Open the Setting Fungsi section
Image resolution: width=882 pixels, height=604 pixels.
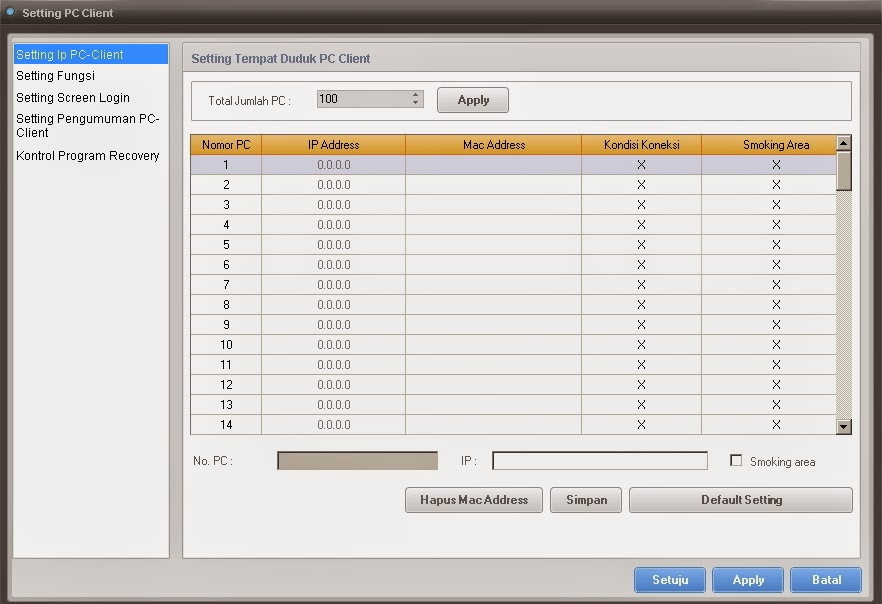(55, 75)
